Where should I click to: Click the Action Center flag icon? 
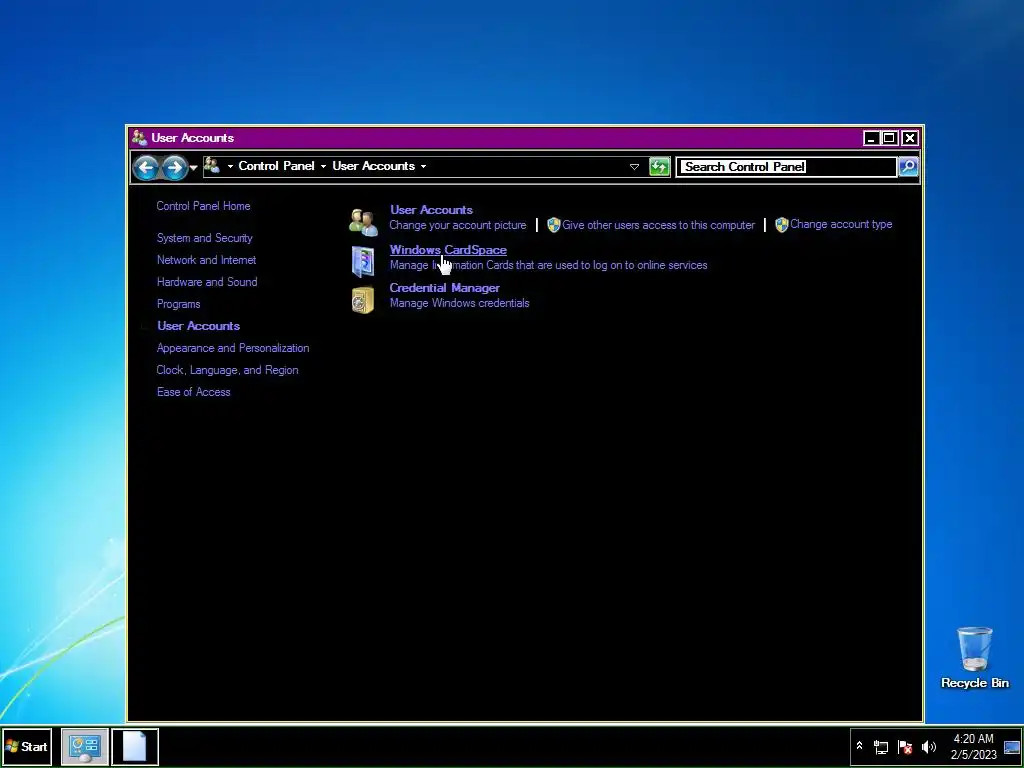904,747
